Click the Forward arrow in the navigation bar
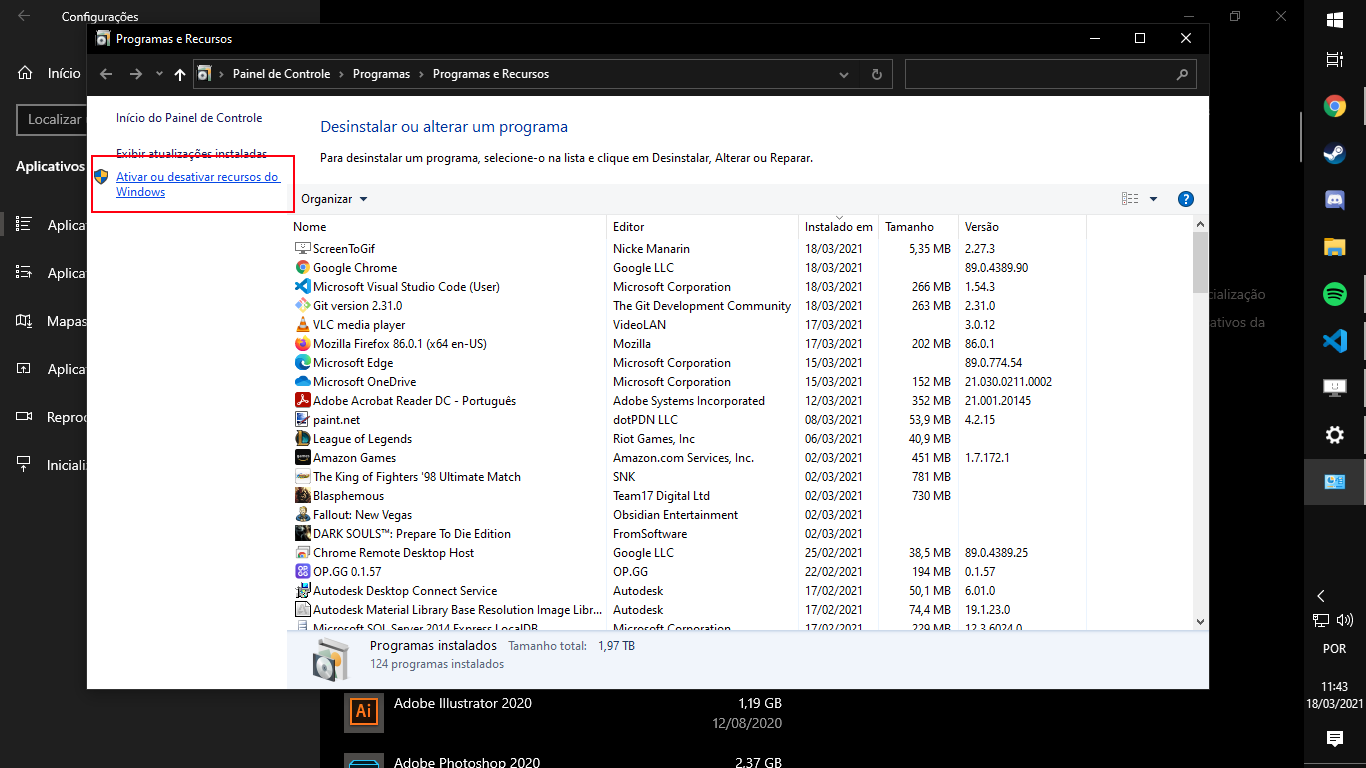This screenshot has height=768, width=1366. click(x=137, y=74)
